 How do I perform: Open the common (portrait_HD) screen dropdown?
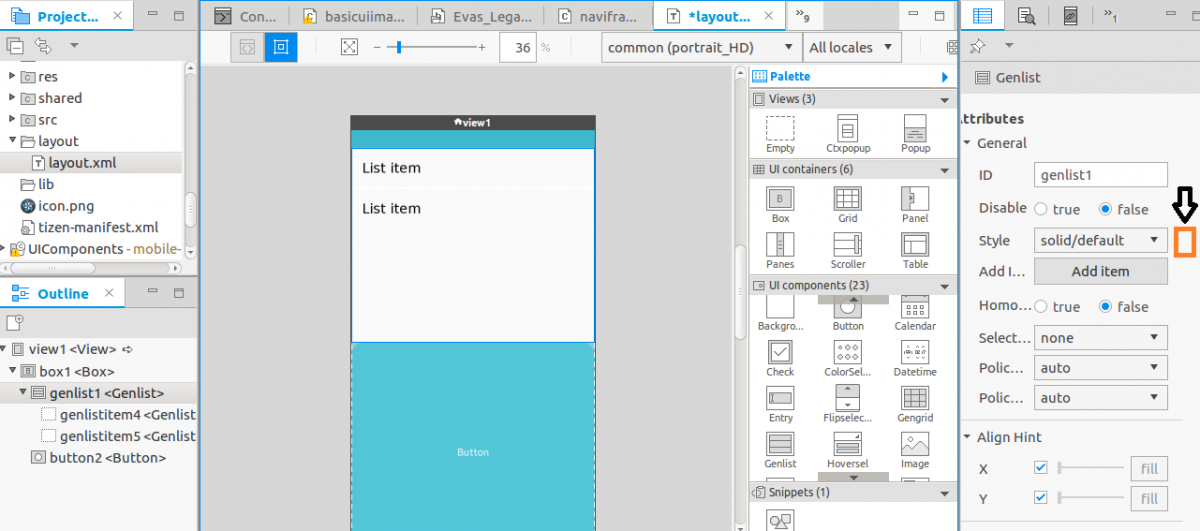700,47
